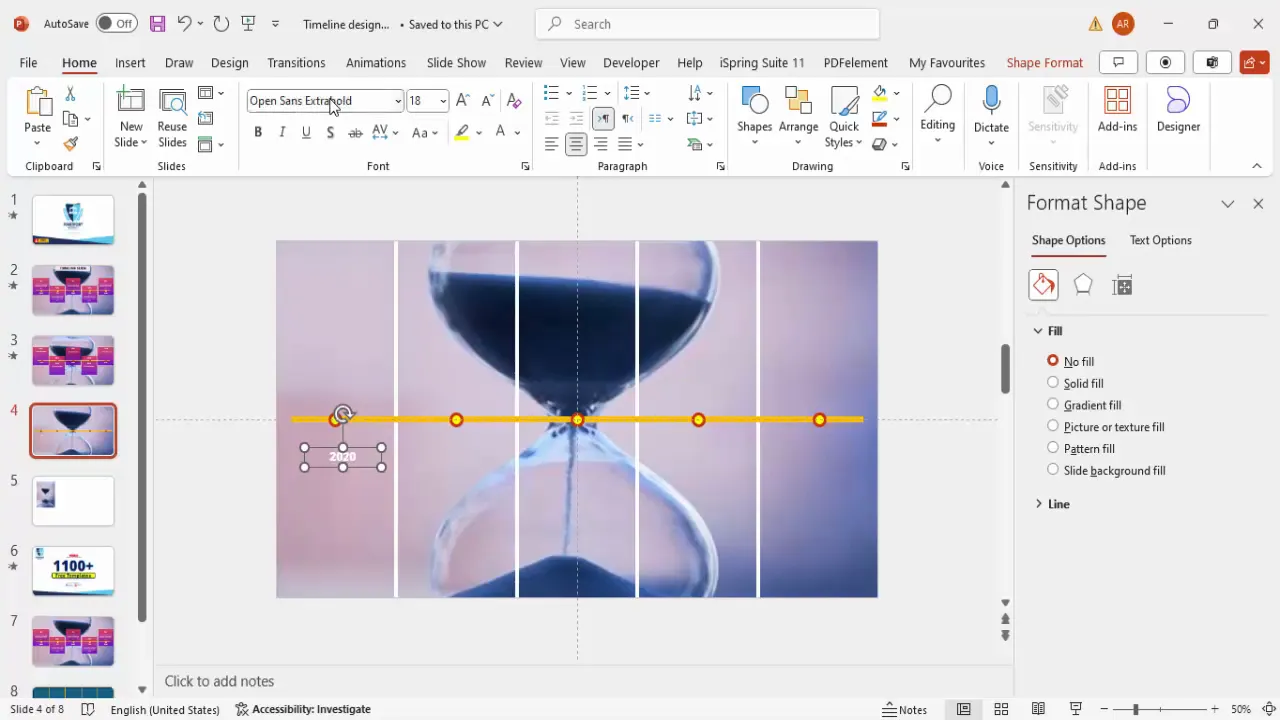Align text right
Viewport: 1280px width, 720px height.
pos(601,144)
